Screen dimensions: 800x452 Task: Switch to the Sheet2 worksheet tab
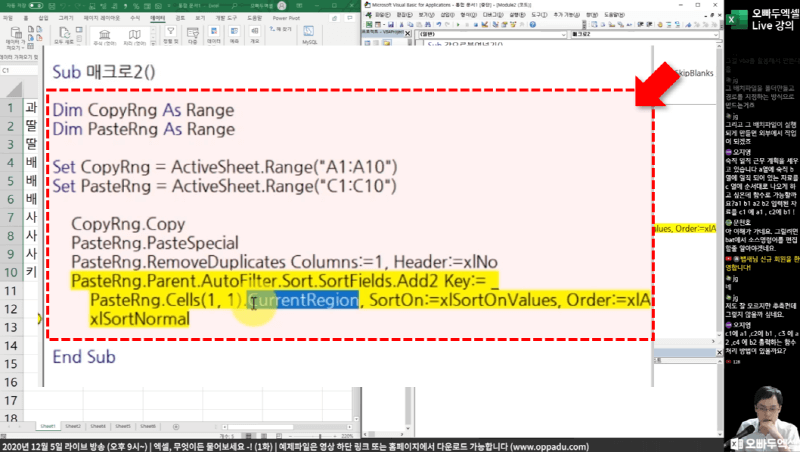pos(75,425)
